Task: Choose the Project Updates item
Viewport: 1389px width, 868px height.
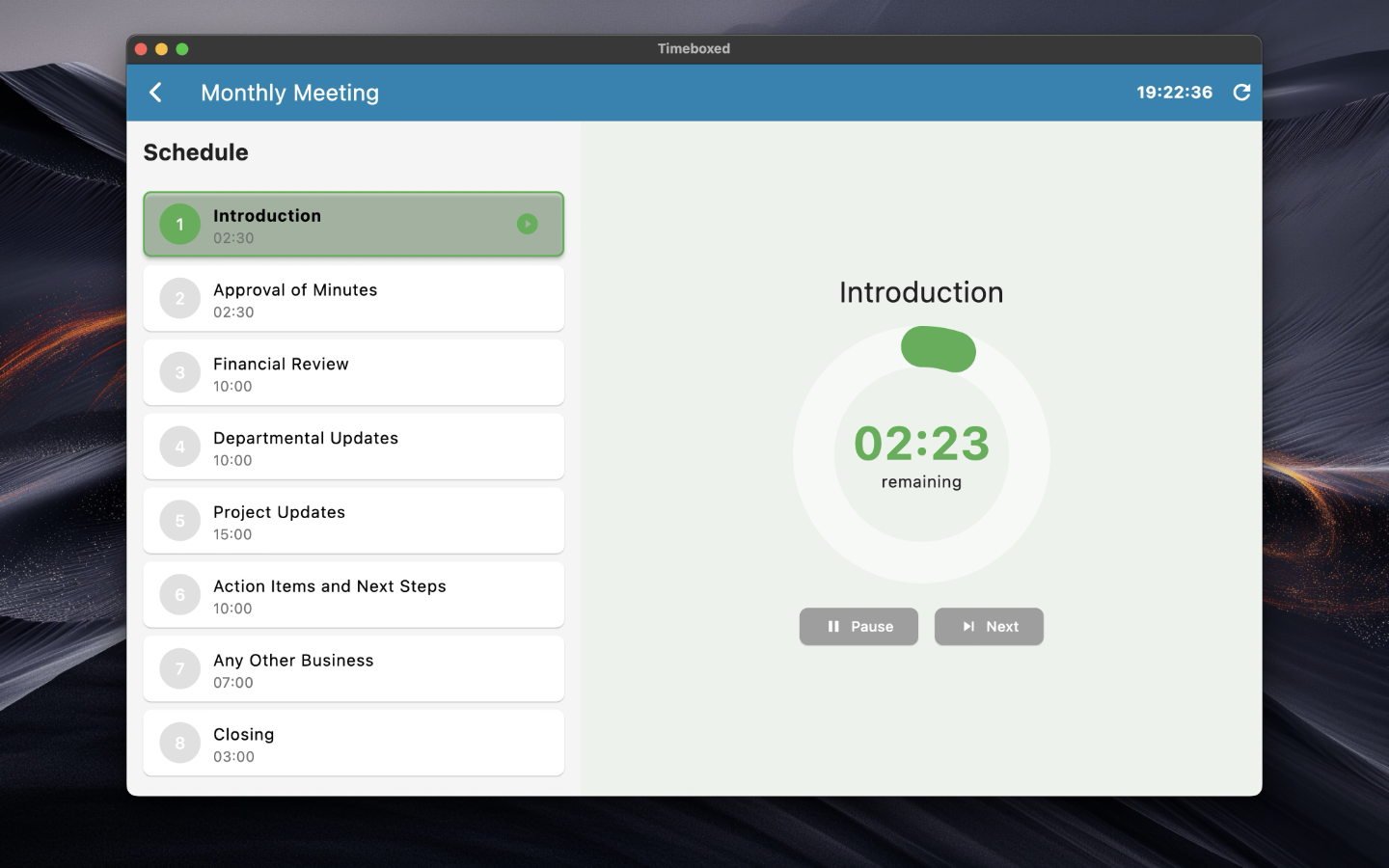Action: (x=353, y=521)
